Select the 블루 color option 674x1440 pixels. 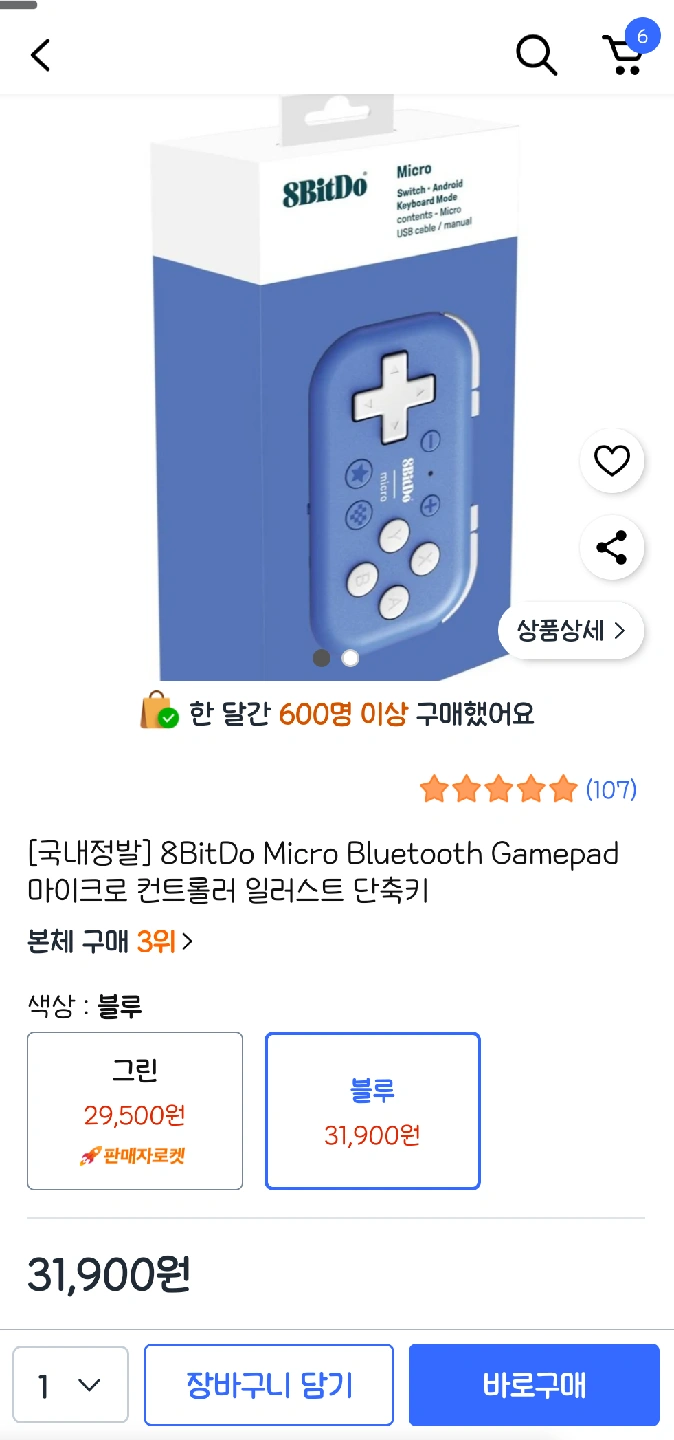click(x=372, y=1110)
